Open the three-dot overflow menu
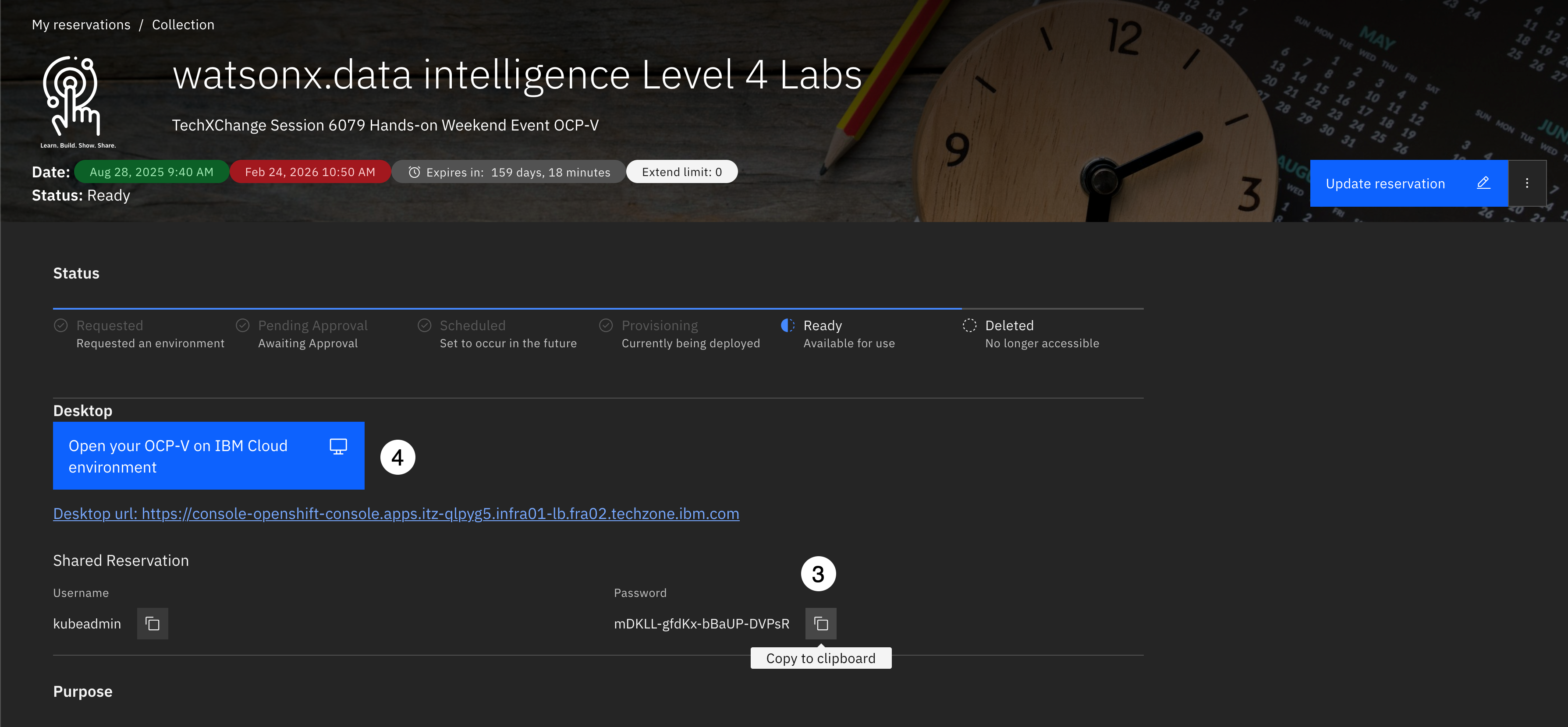Screen dimensions: 1568x727 [x=1527, y=183]
